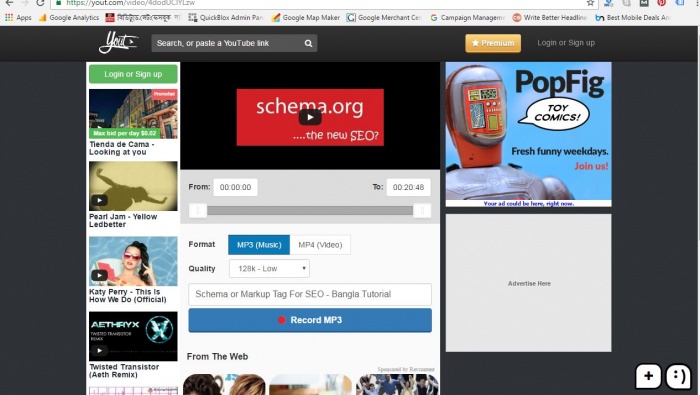Click the To time field 00:20:48
The image size is (700, 395).
408,187
